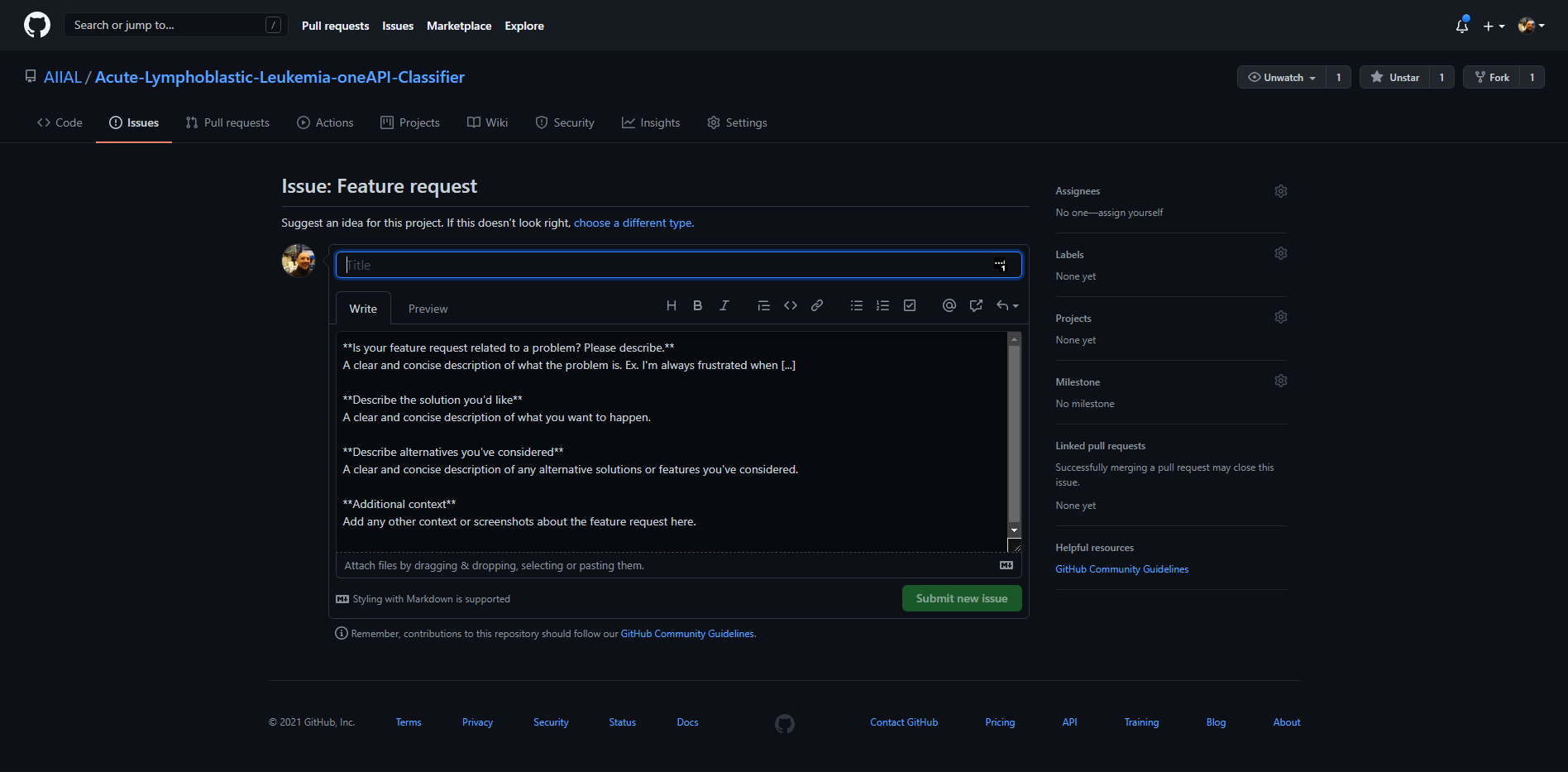Open the repository Settings tab
1568x772 pixels.
737,122
